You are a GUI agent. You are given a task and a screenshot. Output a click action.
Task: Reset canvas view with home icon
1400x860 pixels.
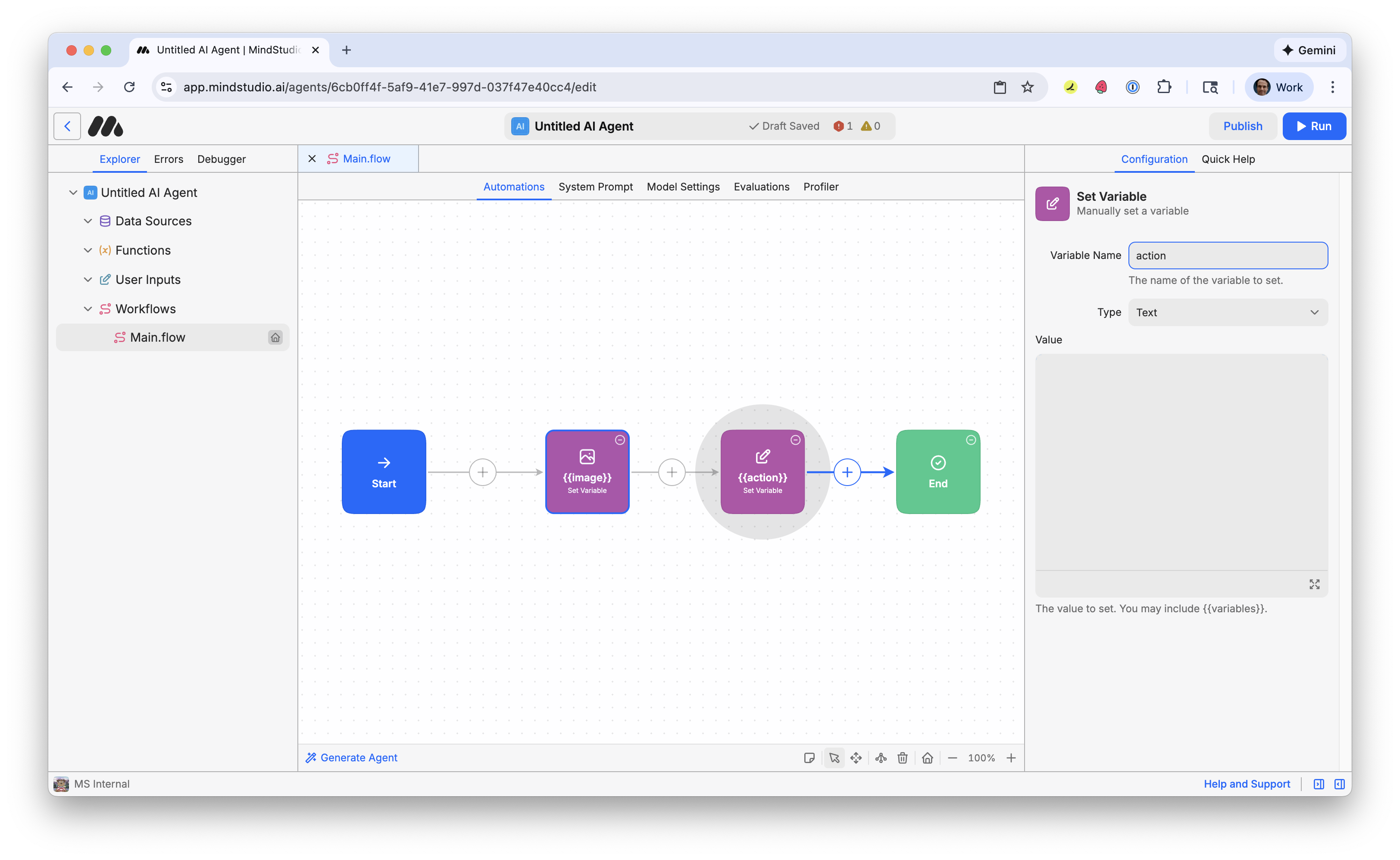(x=927, y=757)
